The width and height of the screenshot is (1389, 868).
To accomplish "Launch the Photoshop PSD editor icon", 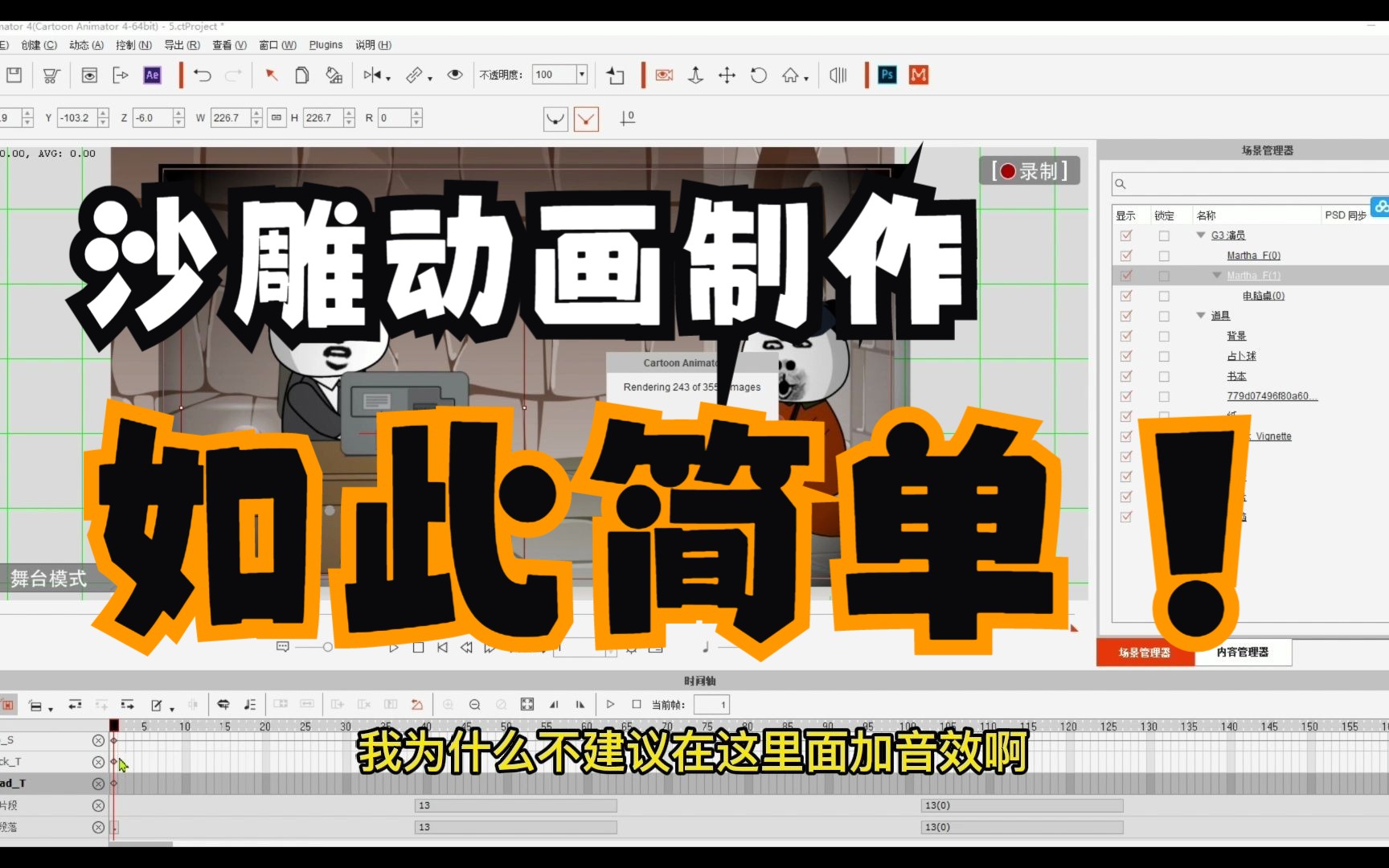I will [887, 75].
